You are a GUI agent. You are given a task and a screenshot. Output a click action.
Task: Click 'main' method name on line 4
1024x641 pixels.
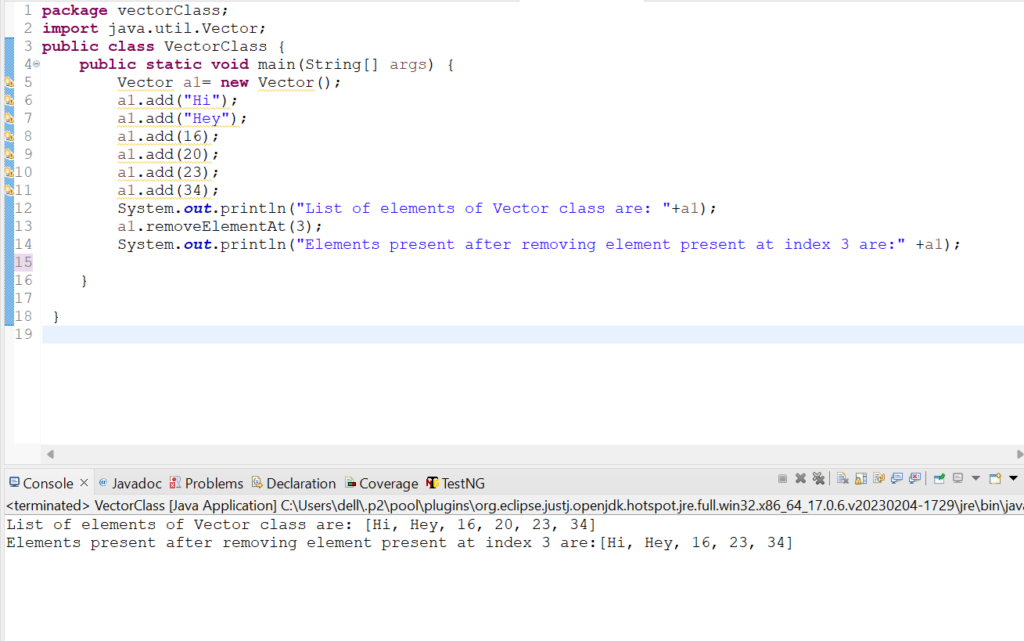[276, 65]
